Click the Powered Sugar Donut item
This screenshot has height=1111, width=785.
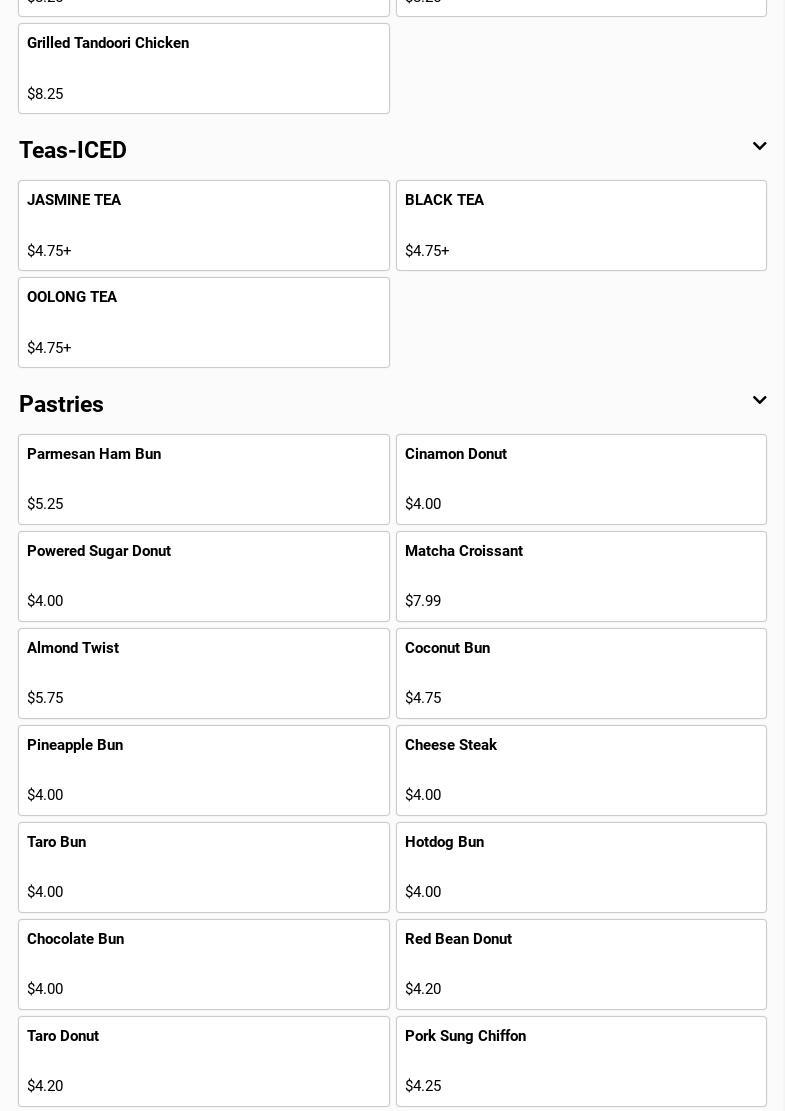pyautogui.click(x=204, y=576)
